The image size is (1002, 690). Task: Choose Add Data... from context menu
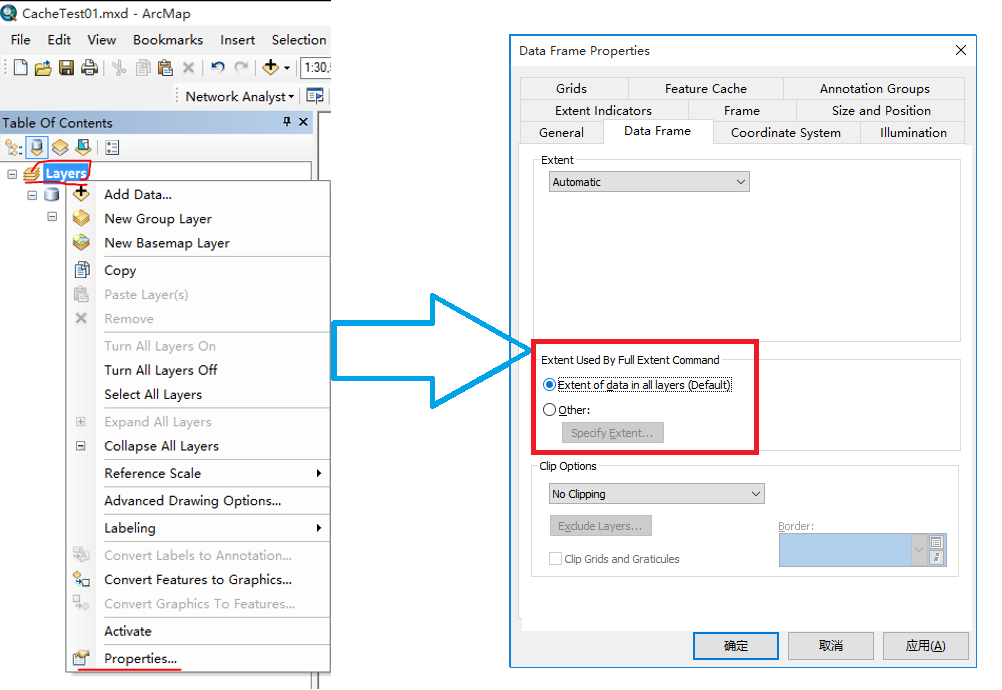pos(198,194)
